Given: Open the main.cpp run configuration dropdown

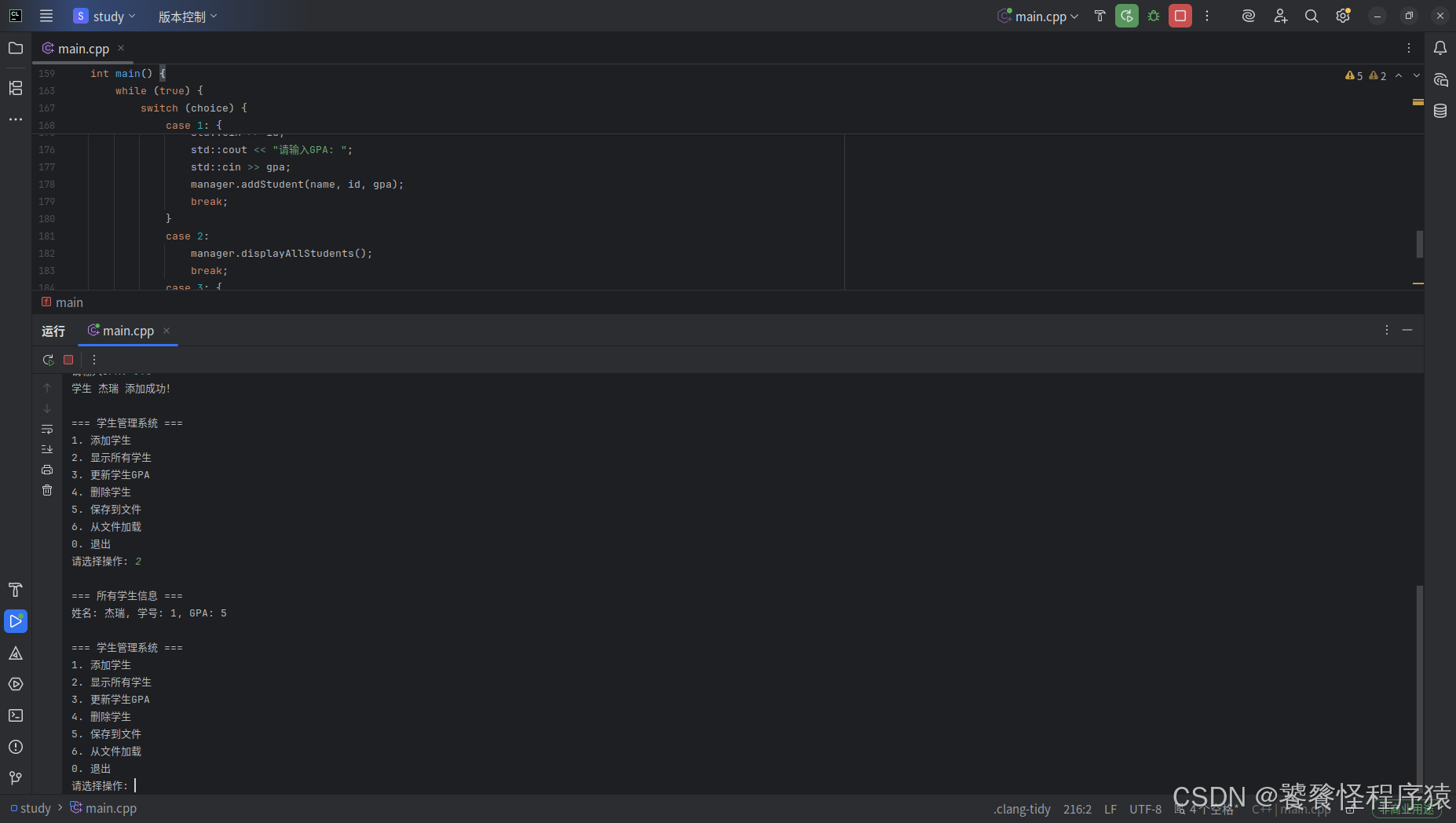Looking at the screenshot, I should (x=1038, y=16).
